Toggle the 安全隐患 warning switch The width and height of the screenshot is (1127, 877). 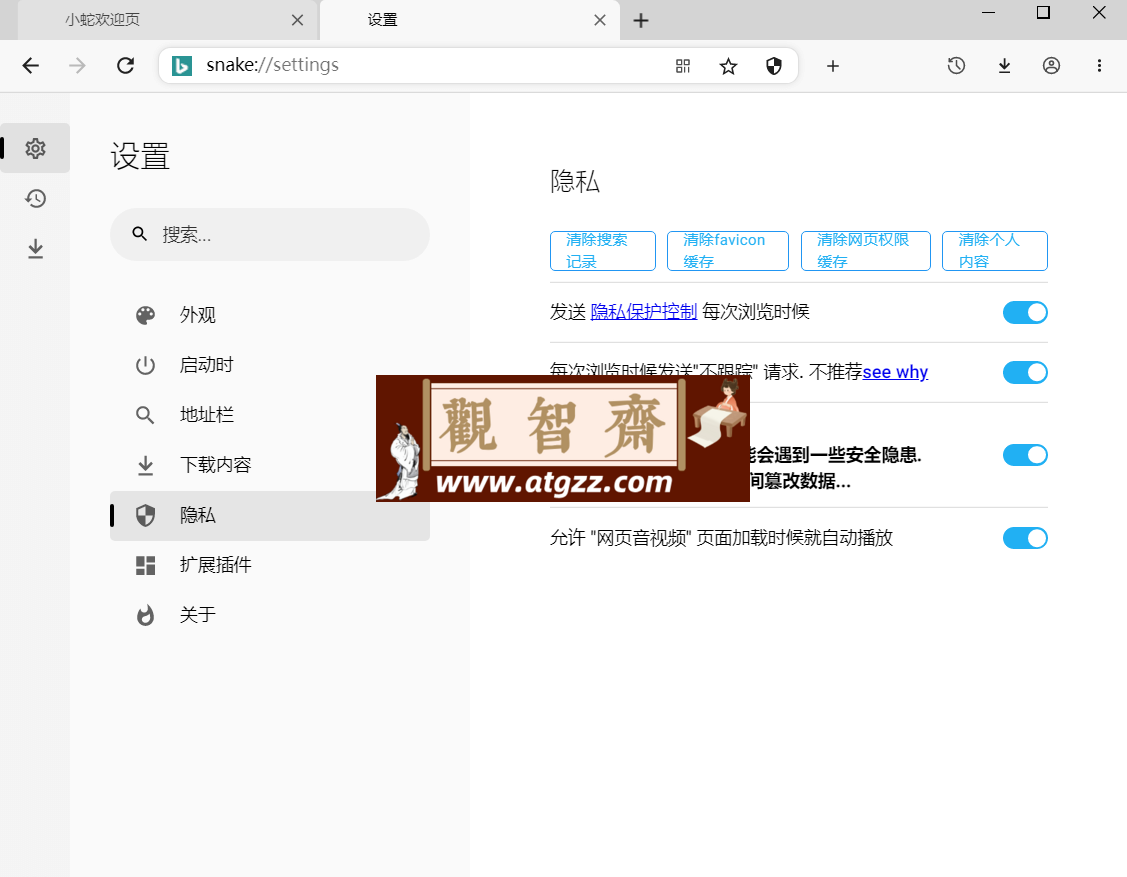[x=1025, y=455]
